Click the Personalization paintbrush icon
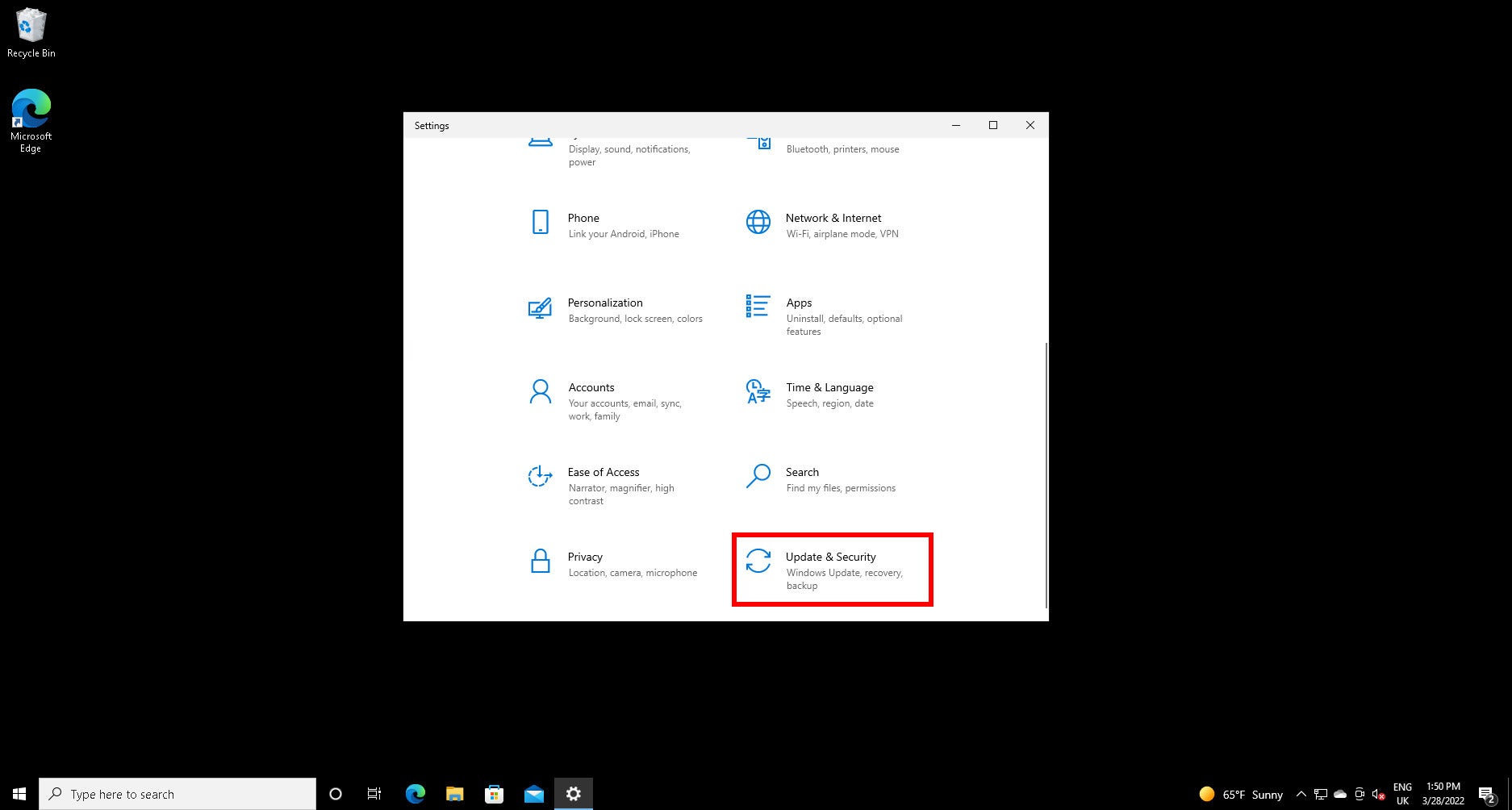This screenshot has width=1512, height=810. [x=540, y=307]
